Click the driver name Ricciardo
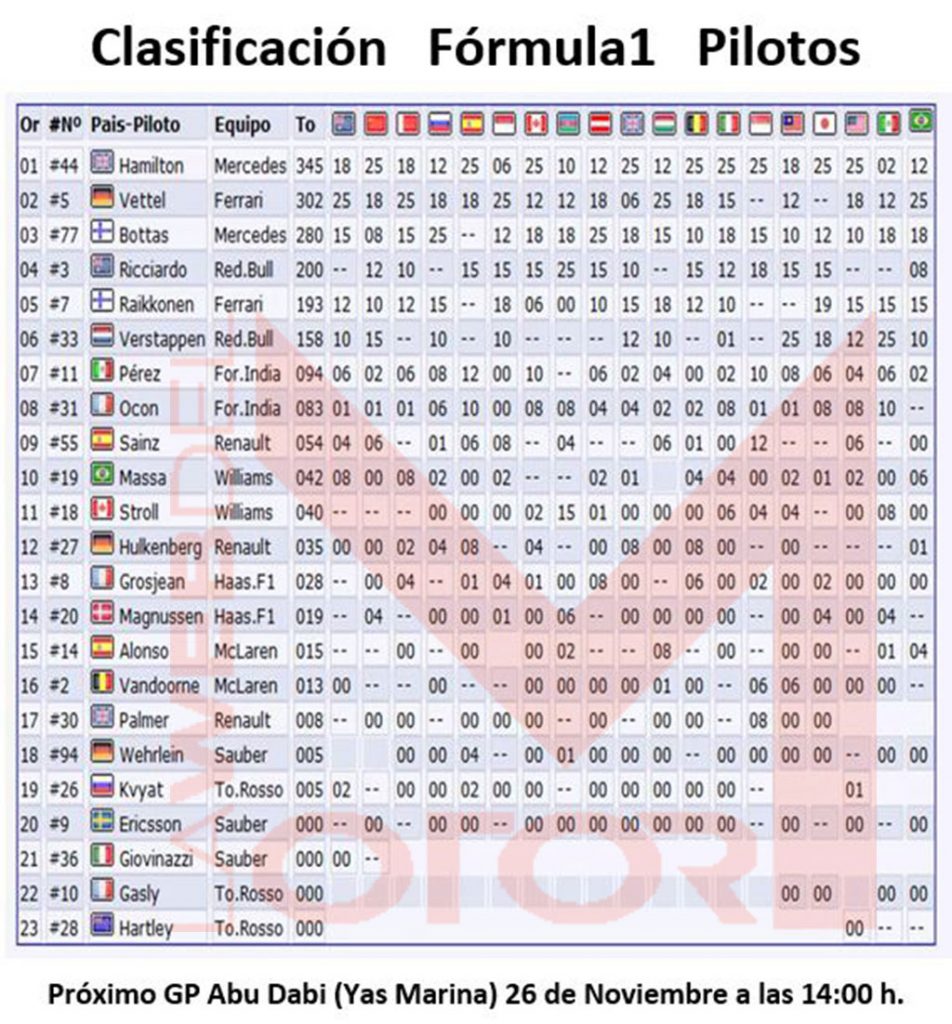The image size is (952, 1024). pyautogui.click(x=152, y=269)
